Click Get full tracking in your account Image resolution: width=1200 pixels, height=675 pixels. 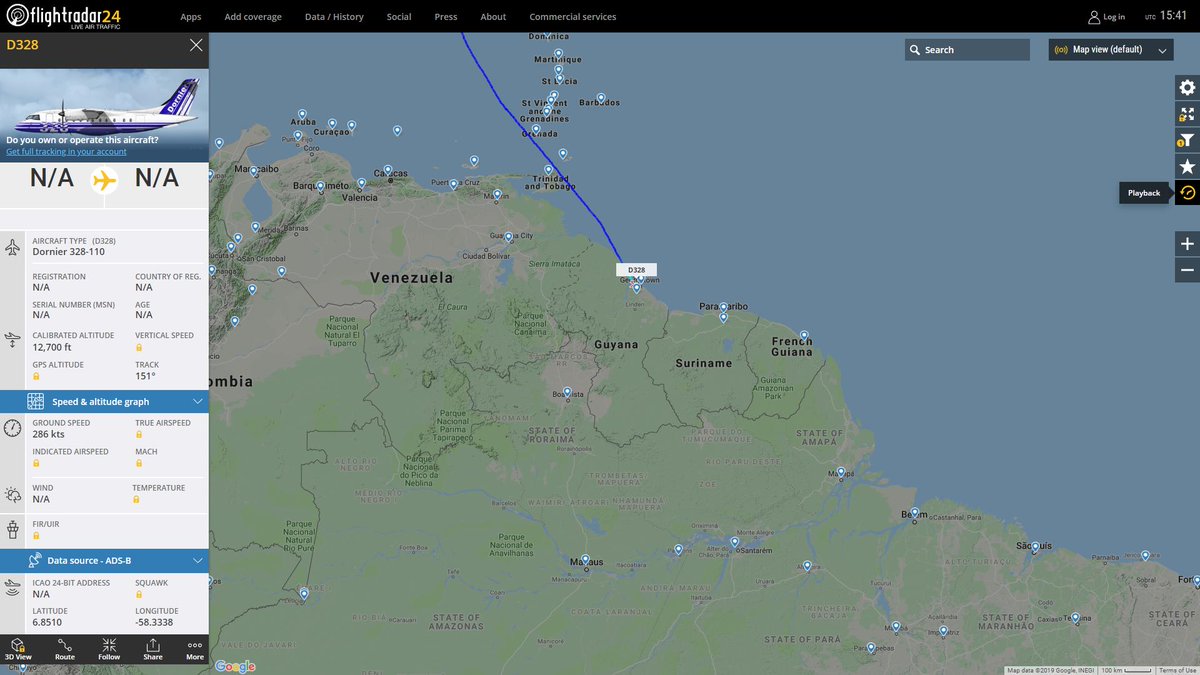66,152
